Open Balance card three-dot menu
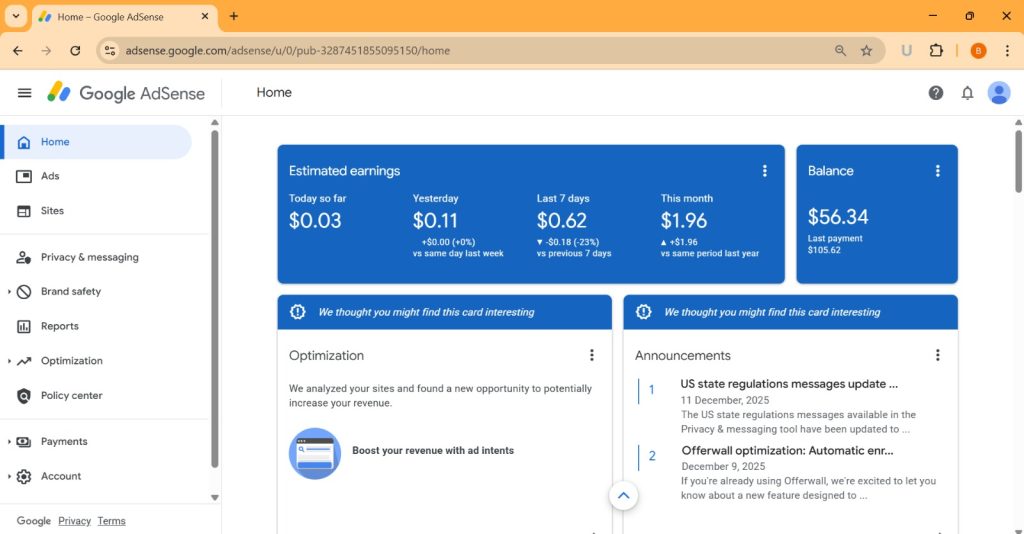This screenshot has height=534, width=1024. (937, 171)
